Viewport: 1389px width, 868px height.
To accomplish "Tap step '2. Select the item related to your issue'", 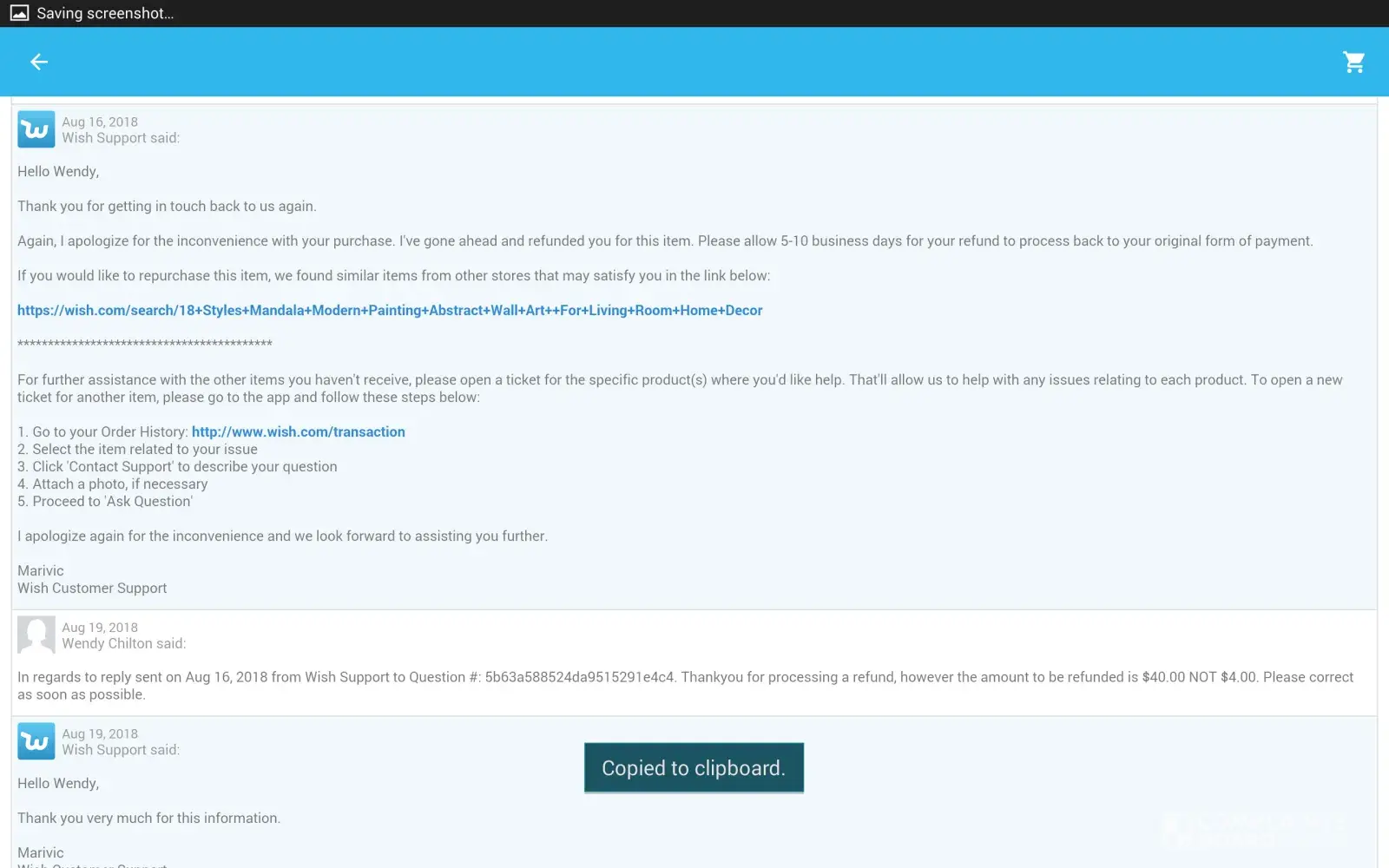I will (137, 449).
